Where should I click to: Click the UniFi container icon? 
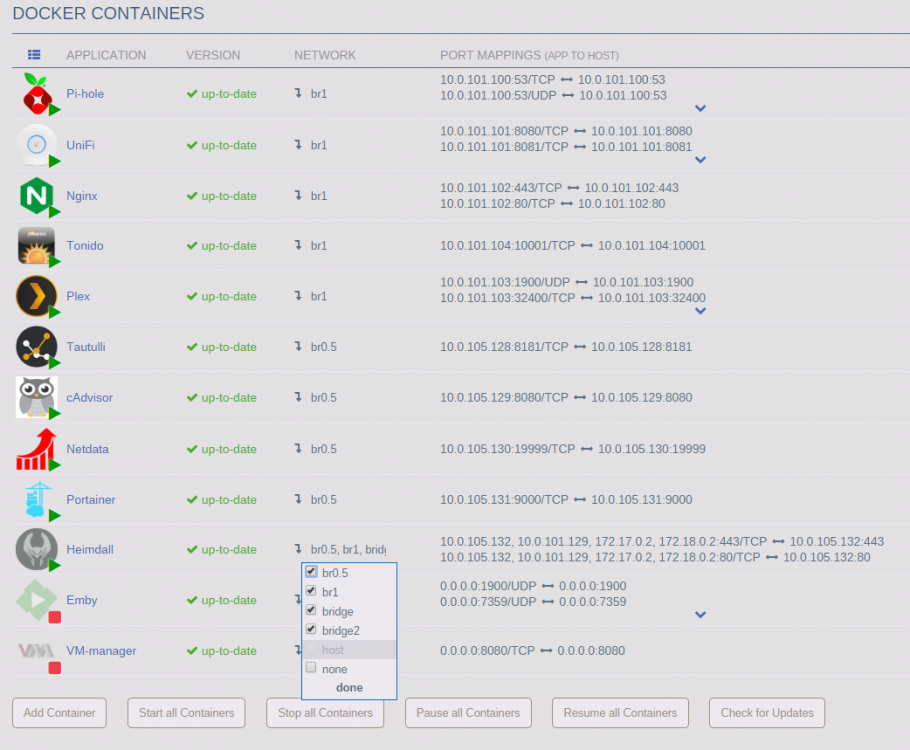pos(37,145)
